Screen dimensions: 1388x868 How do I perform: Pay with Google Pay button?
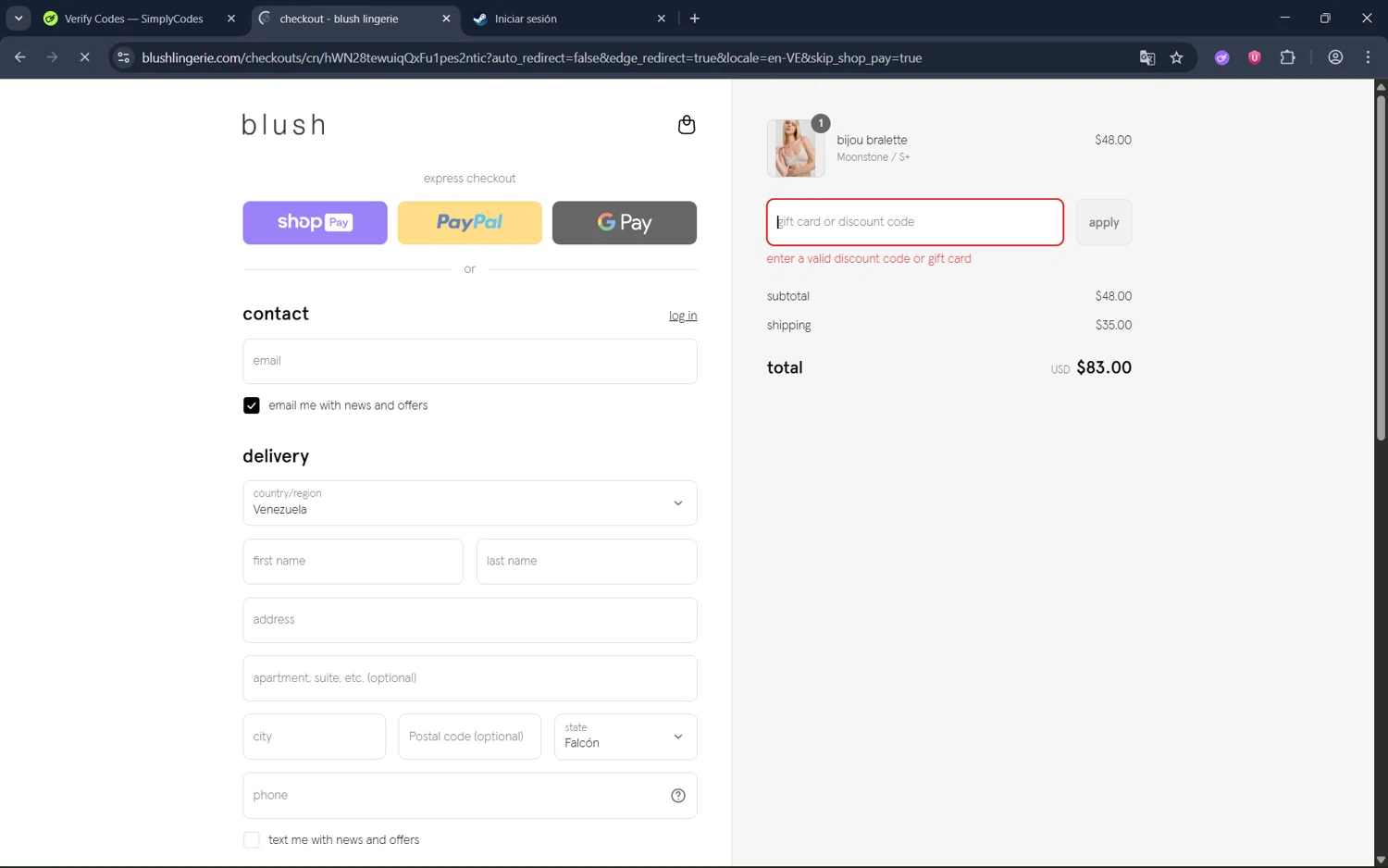[x=625, y=223]
